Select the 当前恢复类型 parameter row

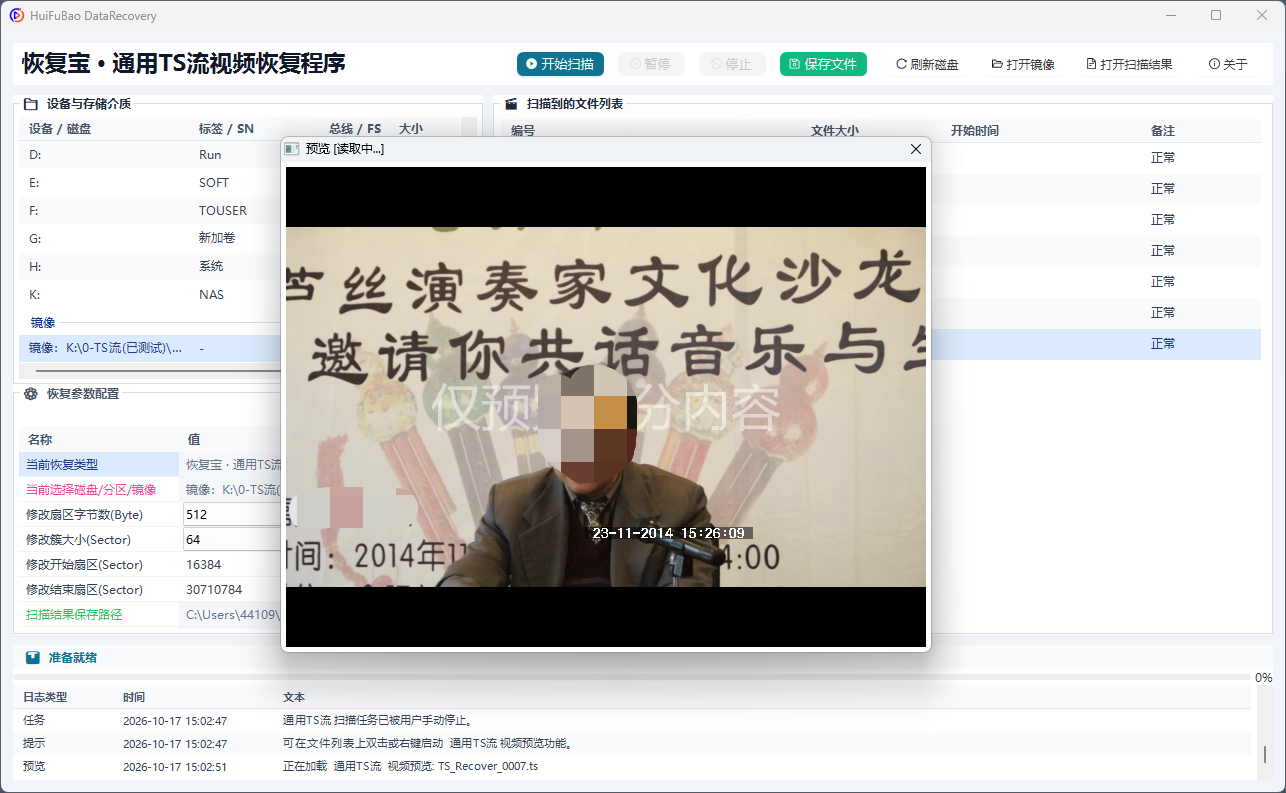150,465
